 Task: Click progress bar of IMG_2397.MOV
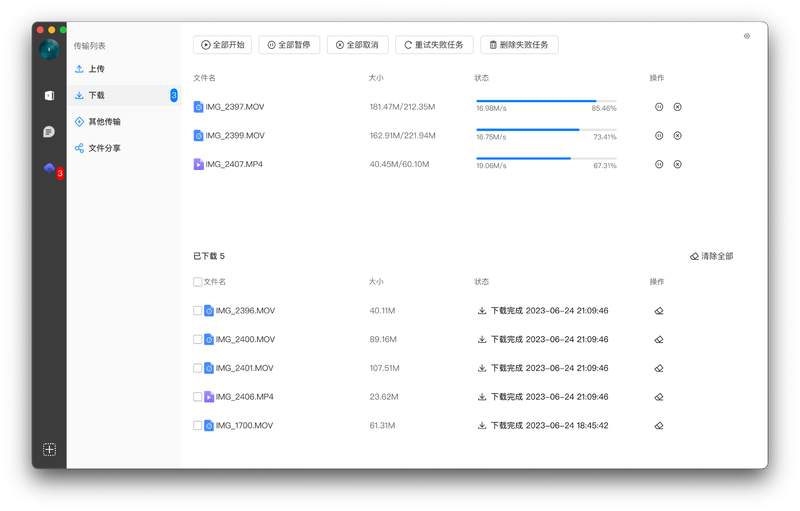(546, 101)
